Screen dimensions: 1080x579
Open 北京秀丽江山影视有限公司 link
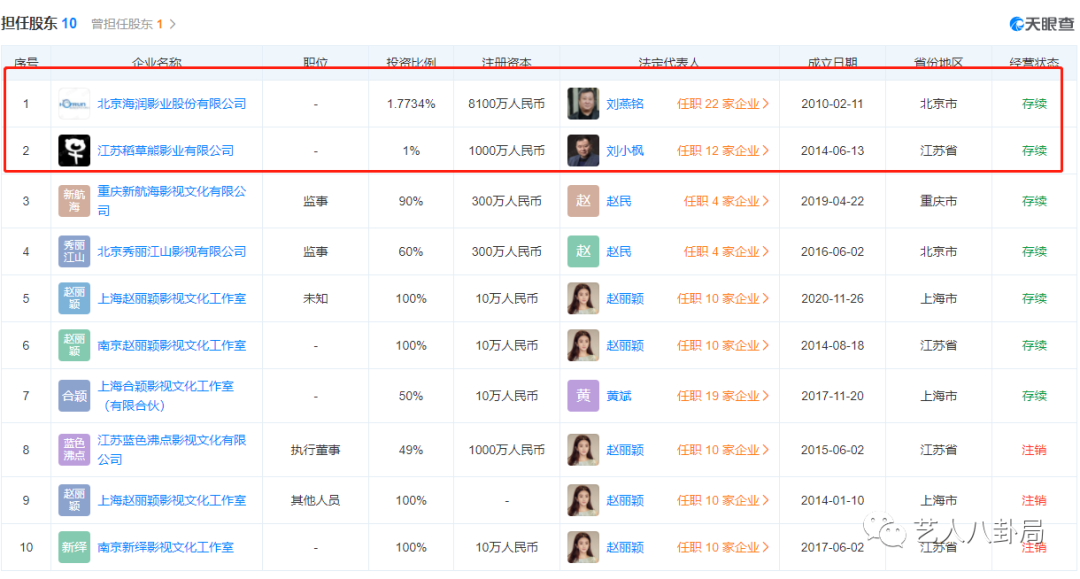(x=172, y=251)
